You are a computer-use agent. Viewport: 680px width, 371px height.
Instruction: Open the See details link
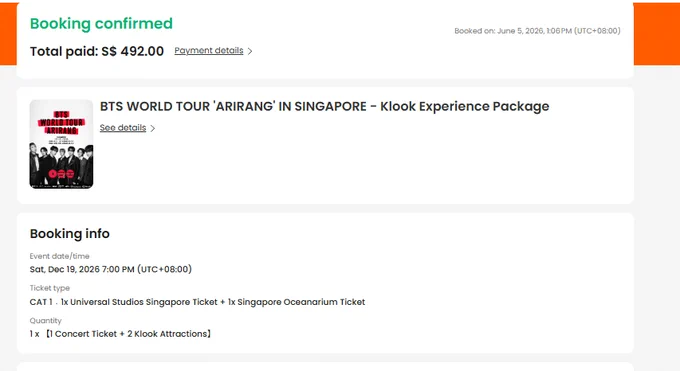pyautogui.click(x=123, y=128)
